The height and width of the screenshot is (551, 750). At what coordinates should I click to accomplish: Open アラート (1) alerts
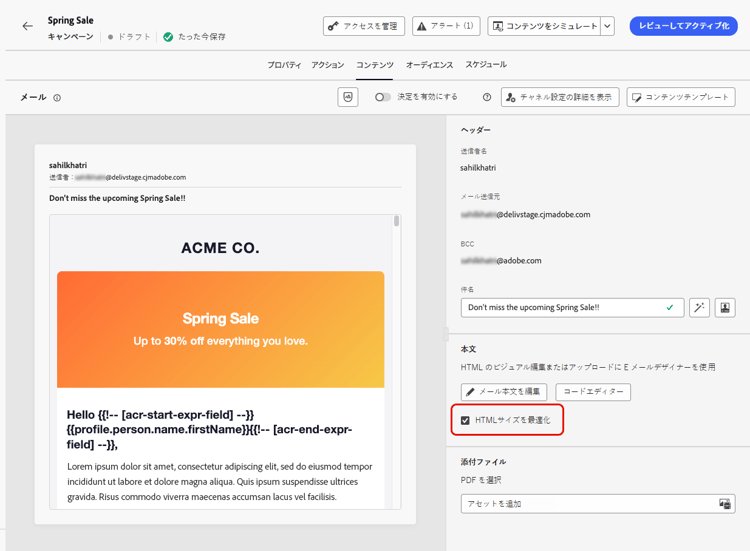tap(446, 26)
